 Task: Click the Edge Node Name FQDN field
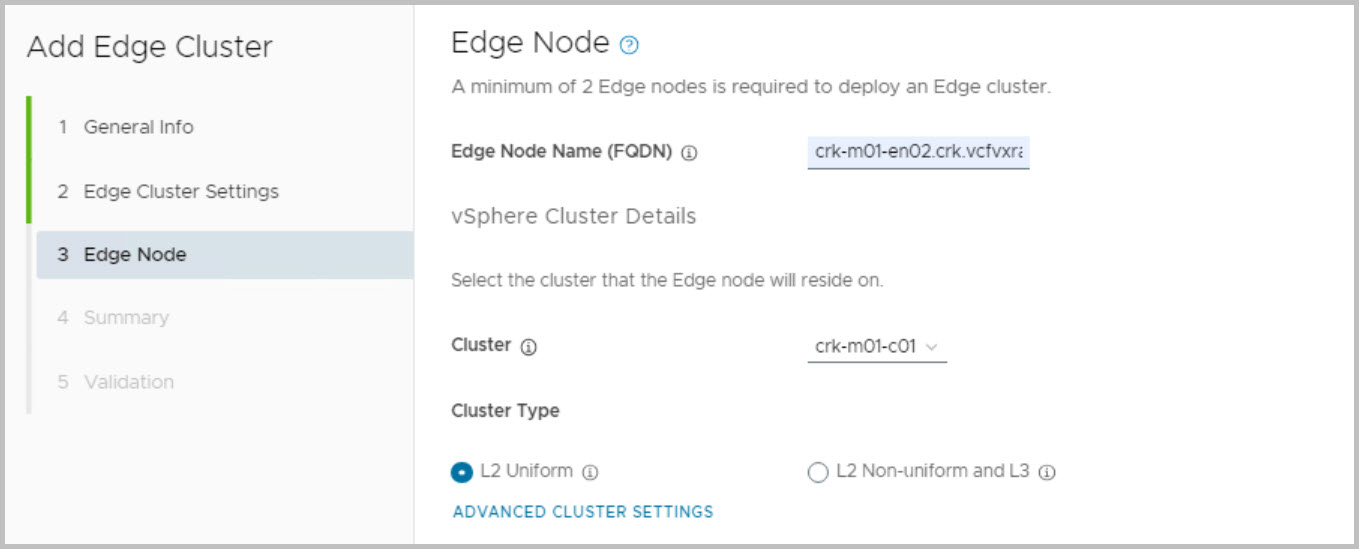918,153
